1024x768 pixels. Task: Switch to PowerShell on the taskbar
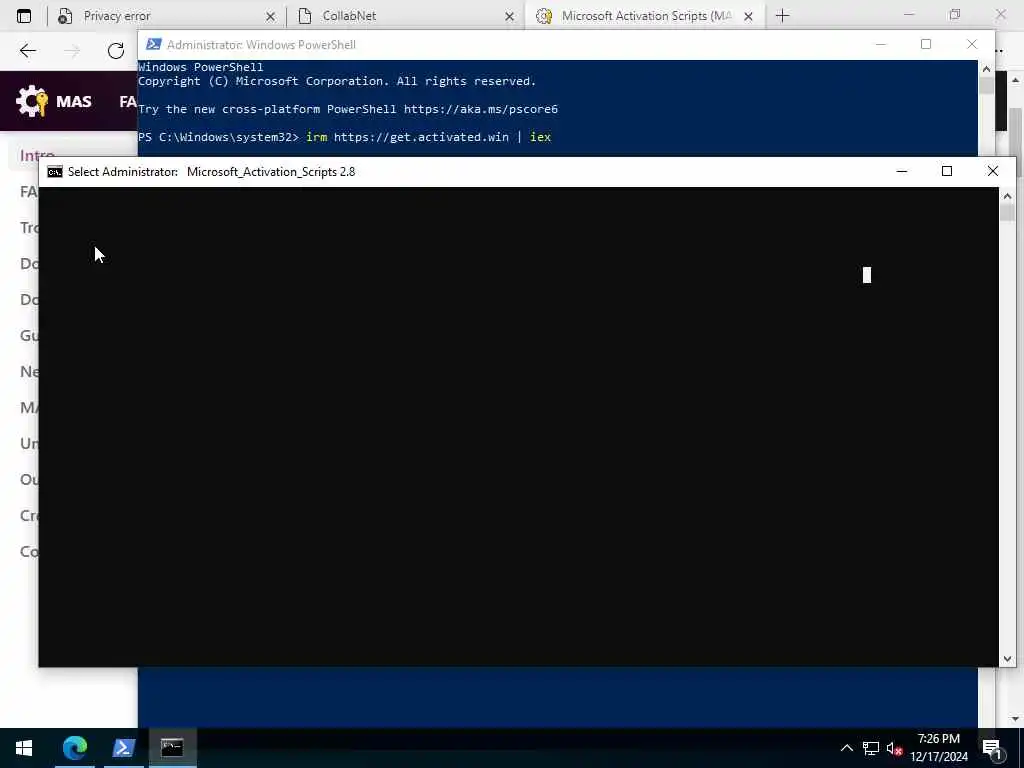coord(123,748)
